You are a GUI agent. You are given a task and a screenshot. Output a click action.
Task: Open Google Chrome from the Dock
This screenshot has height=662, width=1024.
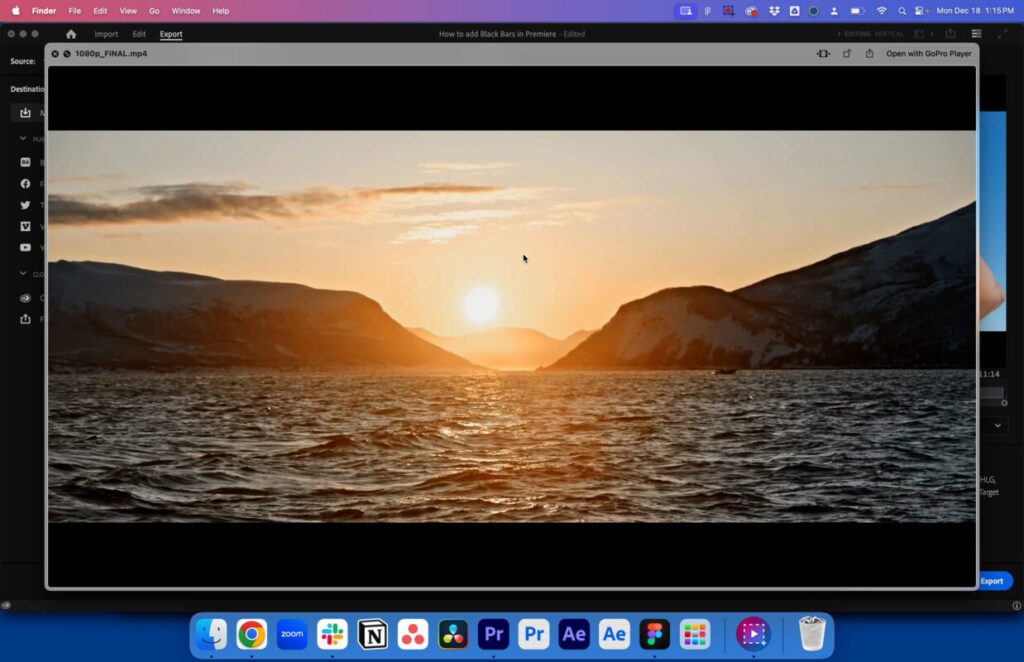tap(251, 634)
